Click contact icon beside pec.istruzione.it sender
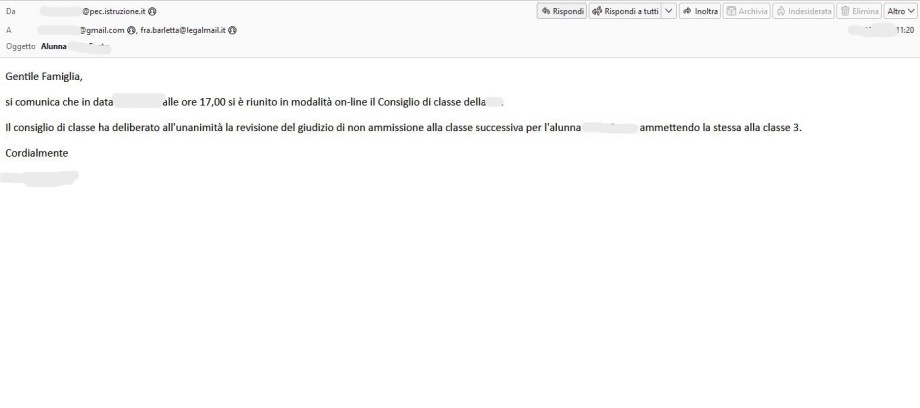This screenshot has height=408, width=920. click(x=152, y=11)
